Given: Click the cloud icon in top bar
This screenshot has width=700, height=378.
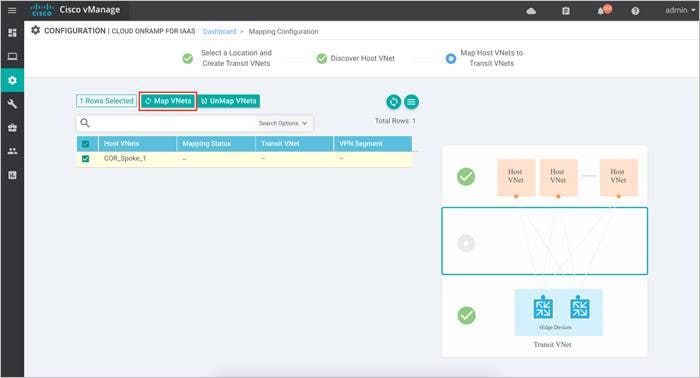Looking at the screenshot, I should (x=531, y=11).
